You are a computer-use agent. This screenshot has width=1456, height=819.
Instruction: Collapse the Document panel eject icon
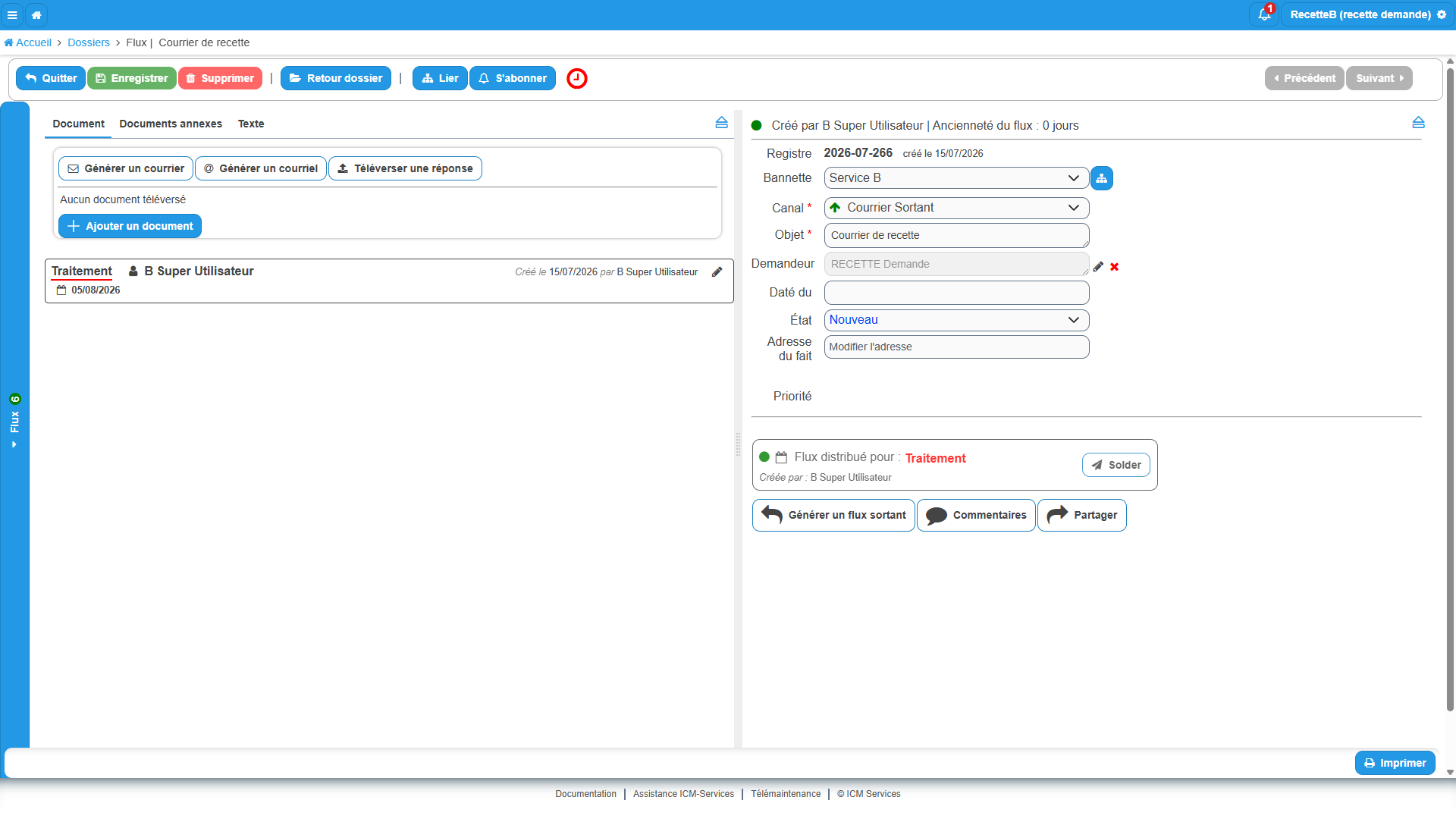coord(722,123)
